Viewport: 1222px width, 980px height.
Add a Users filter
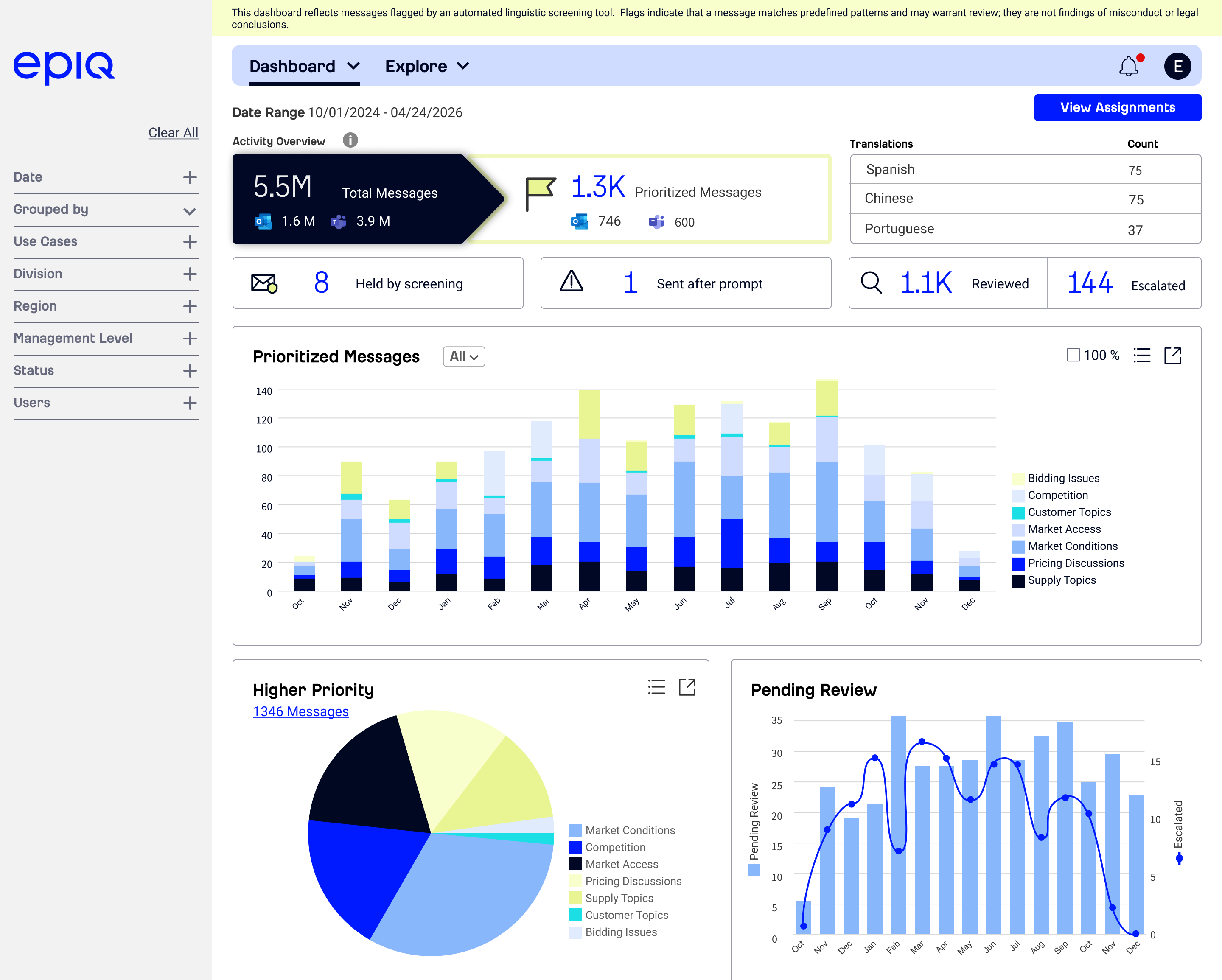(190, 403)
